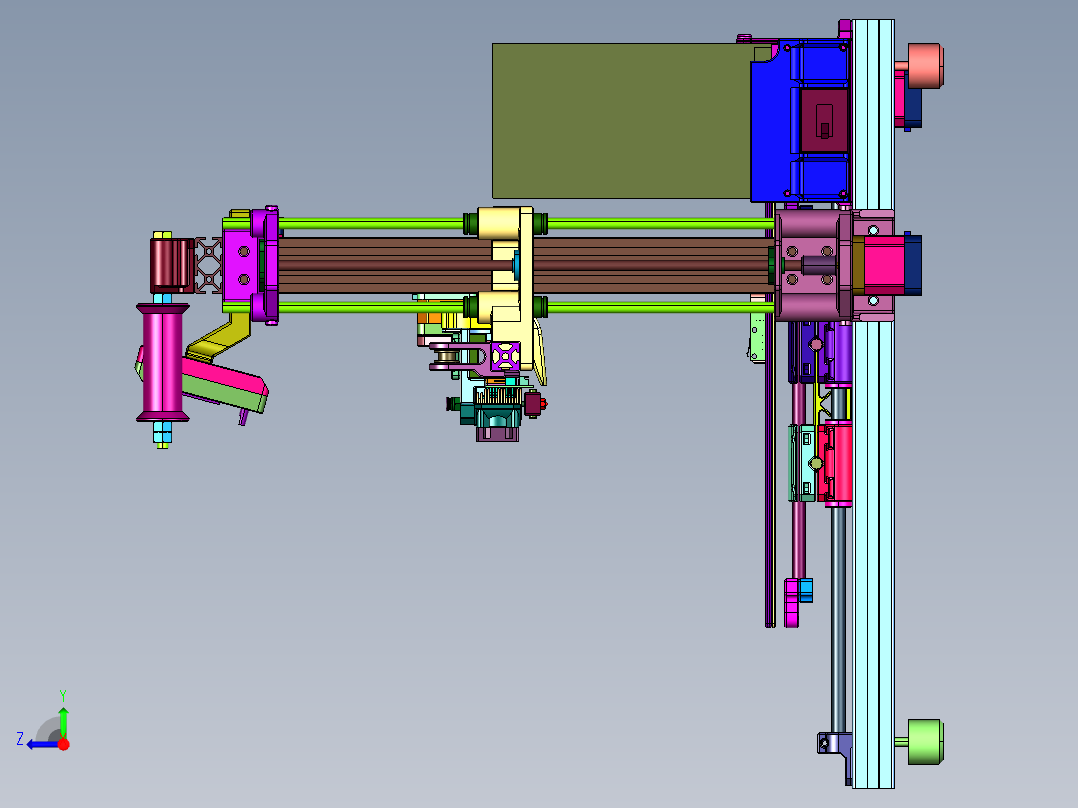Select the maroon square block inside blue housing

click(x=824, y=121)
